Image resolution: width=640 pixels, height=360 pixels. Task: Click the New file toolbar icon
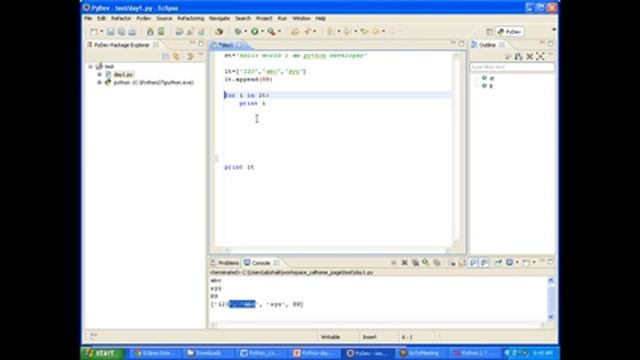(x=94, y=31)
